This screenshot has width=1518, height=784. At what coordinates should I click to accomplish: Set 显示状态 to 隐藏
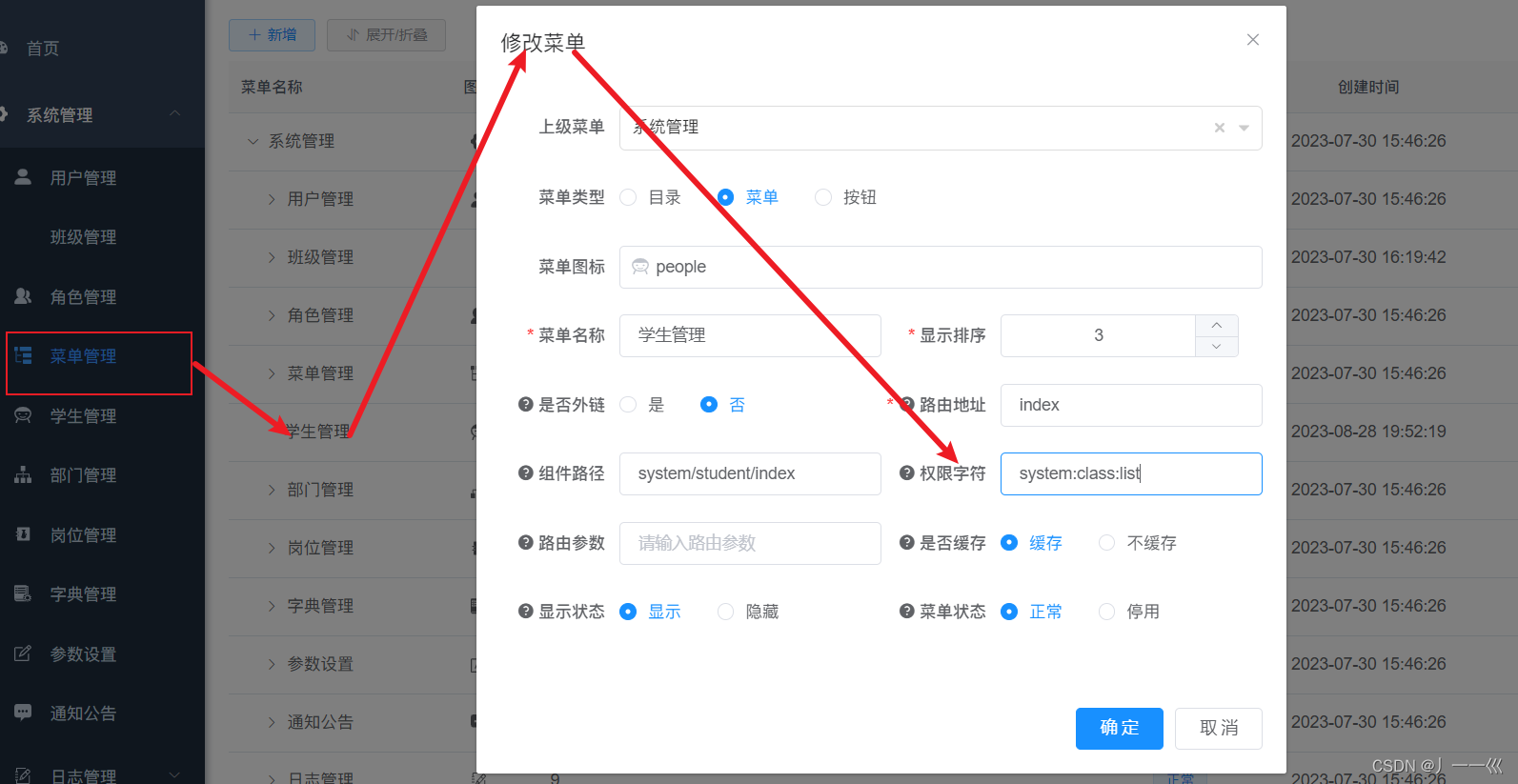tap(748, 612)
